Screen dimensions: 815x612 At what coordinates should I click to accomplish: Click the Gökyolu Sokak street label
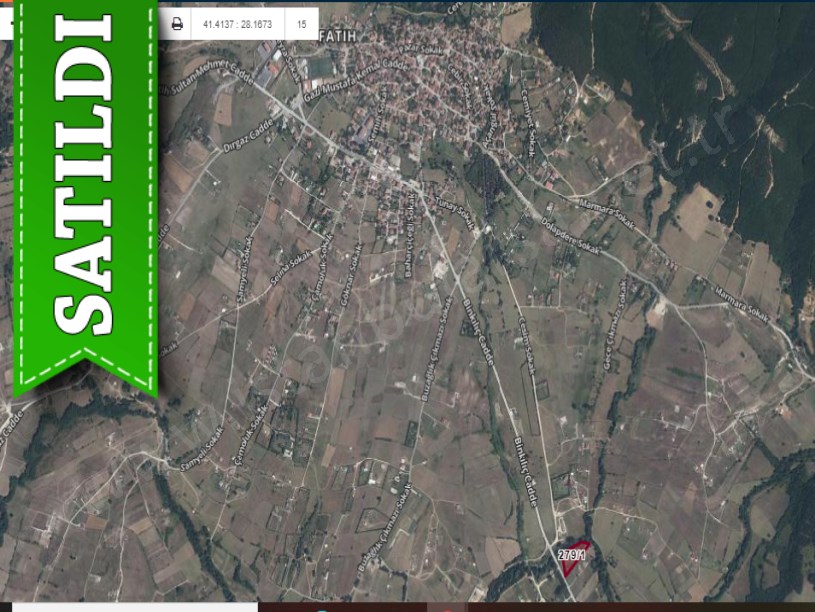coord(349,277)
